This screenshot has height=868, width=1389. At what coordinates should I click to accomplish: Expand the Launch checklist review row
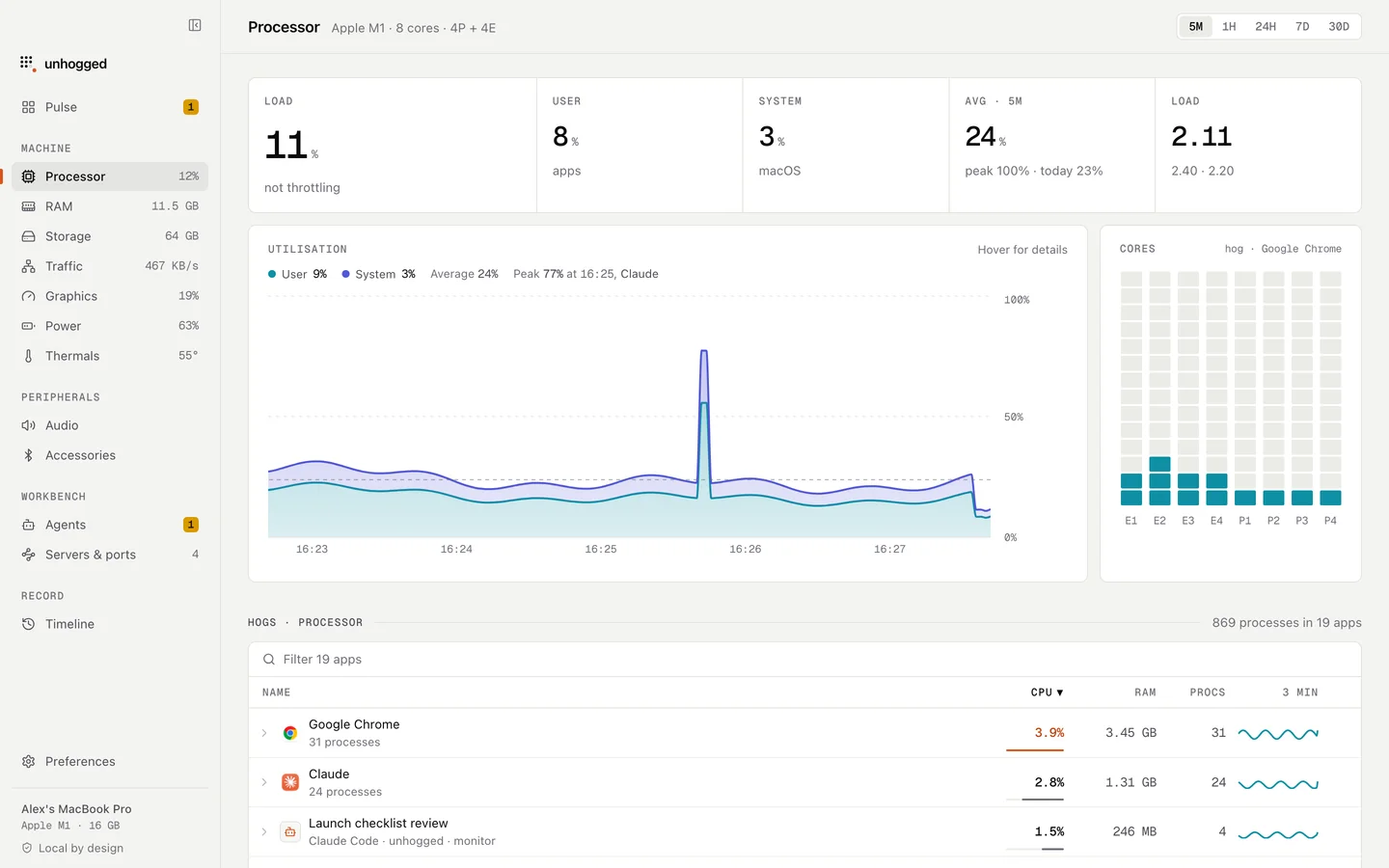click(x=264, y=831)
